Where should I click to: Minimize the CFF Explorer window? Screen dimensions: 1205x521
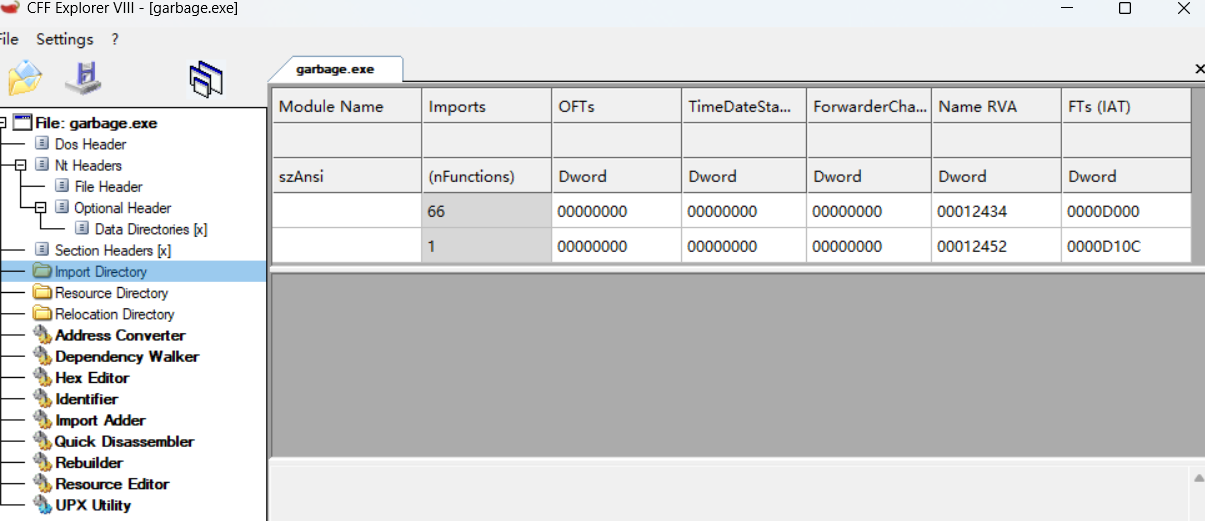1065,8
